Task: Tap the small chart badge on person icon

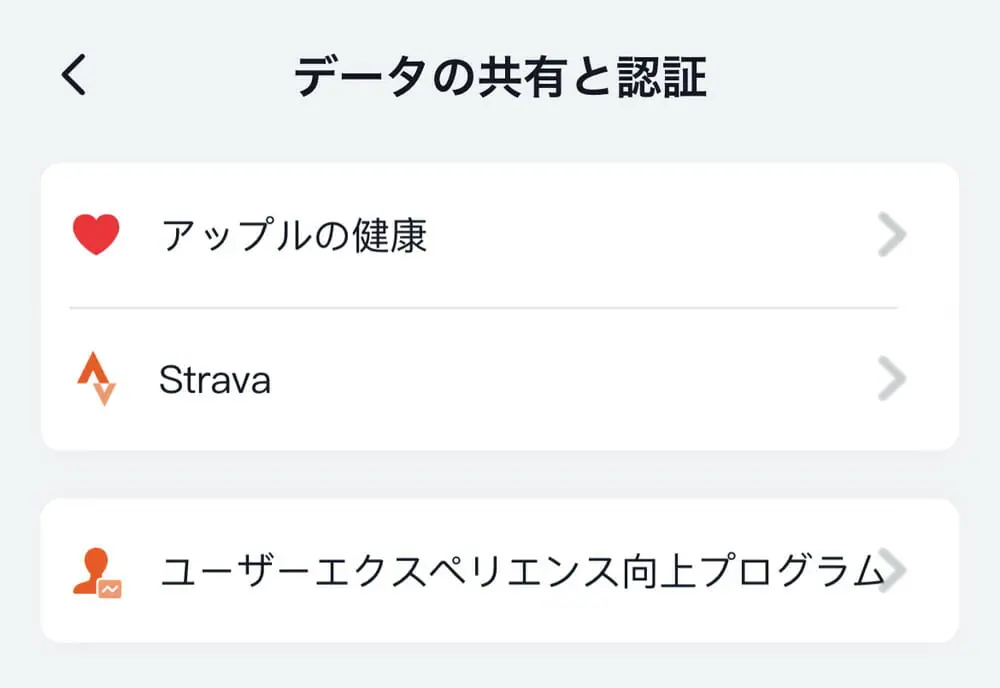Action: point(110,589)
